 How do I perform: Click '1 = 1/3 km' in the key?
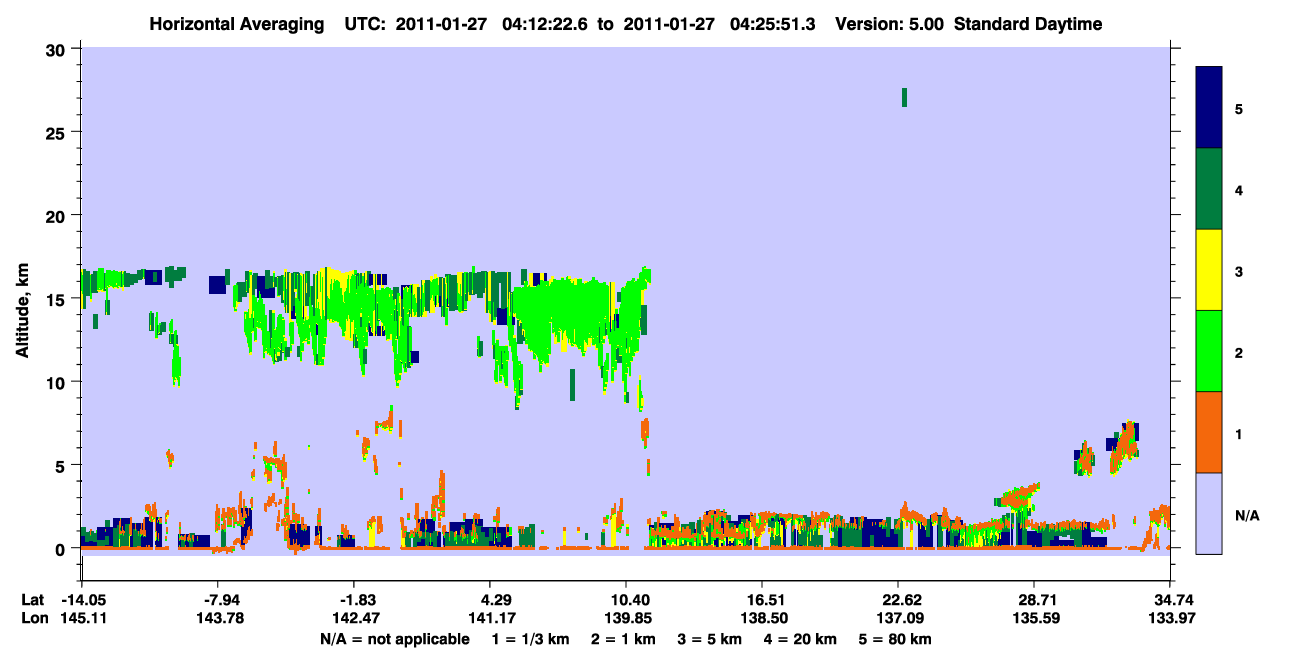point(533,639)
